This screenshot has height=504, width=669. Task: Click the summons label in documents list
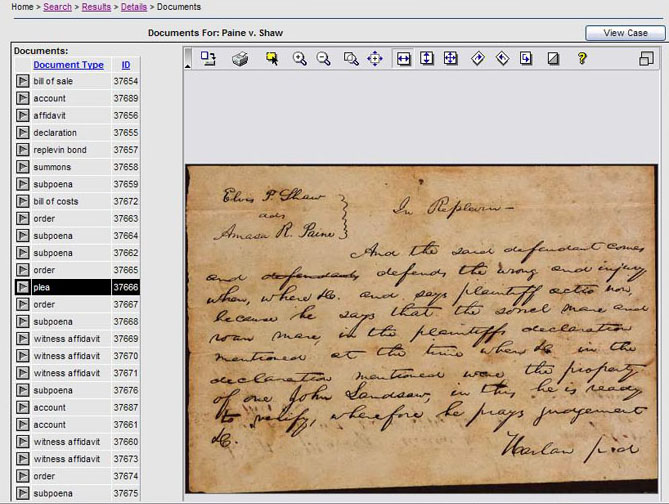coord(52,167)
